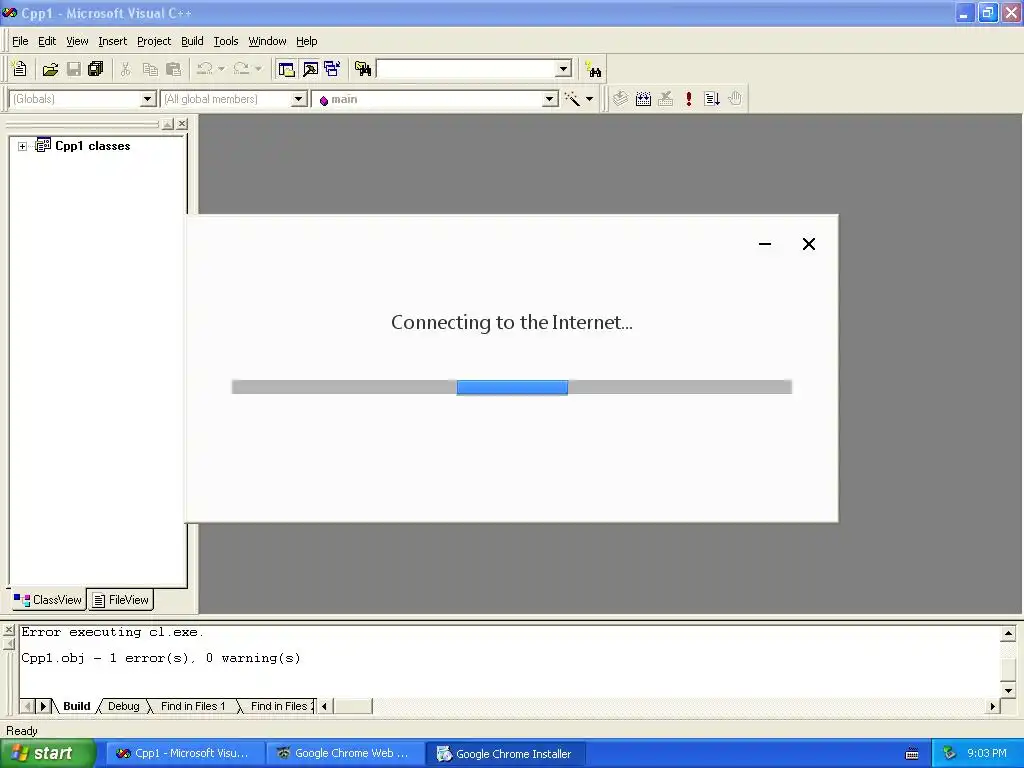This screenshot has width=1024, height=768.
Task: Open the Help menu
Action: click(306, 41)
